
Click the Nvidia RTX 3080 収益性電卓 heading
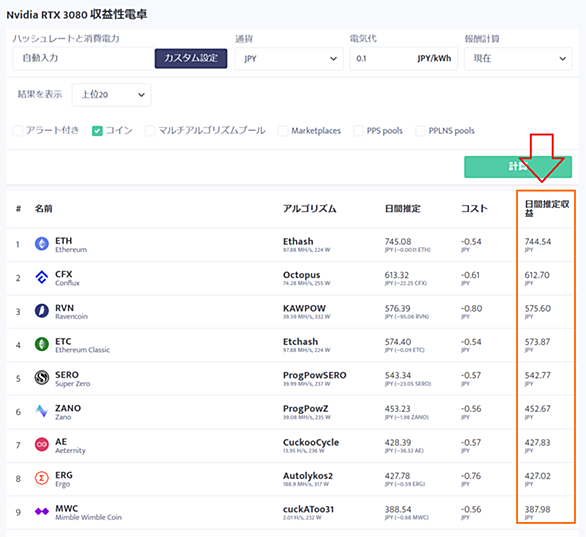pyautogui.click(x=77, y=15)
